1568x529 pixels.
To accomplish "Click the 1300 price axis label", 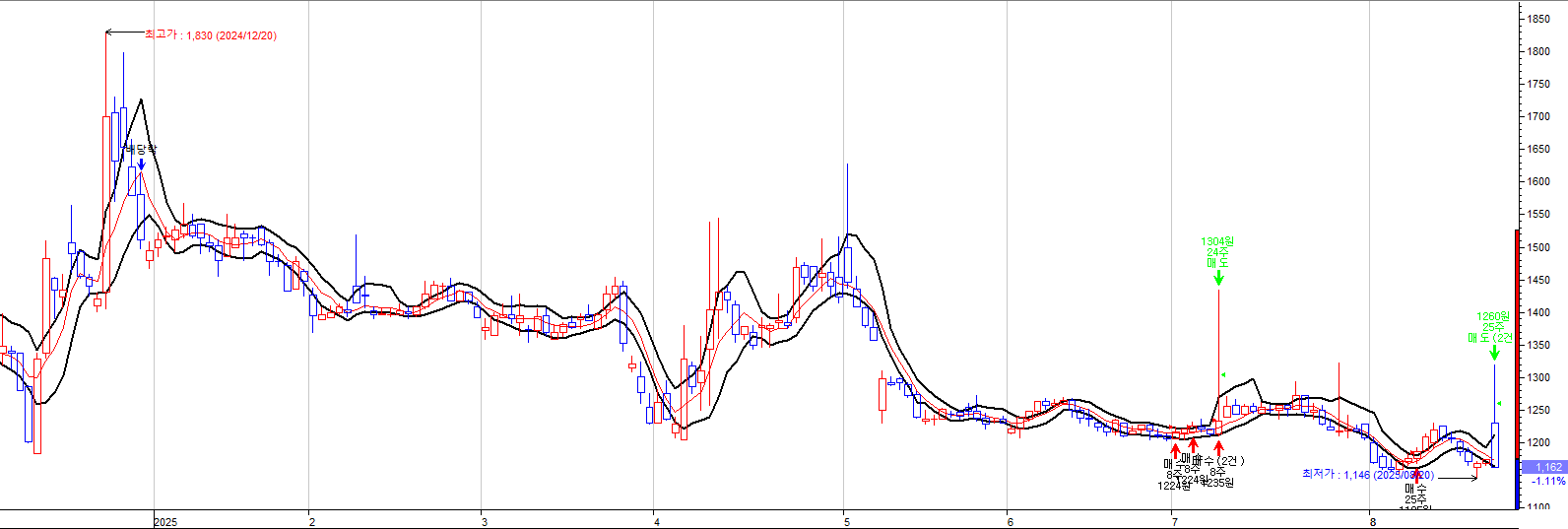I will coord(1538,377).
